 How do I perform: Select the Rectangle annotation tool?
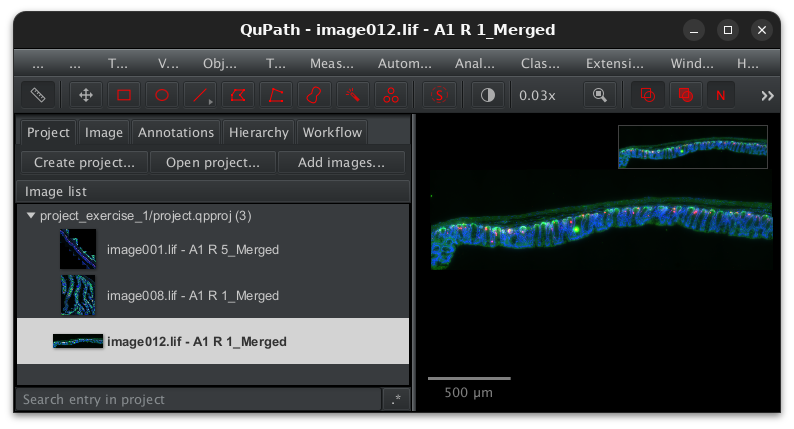point(124,96)
